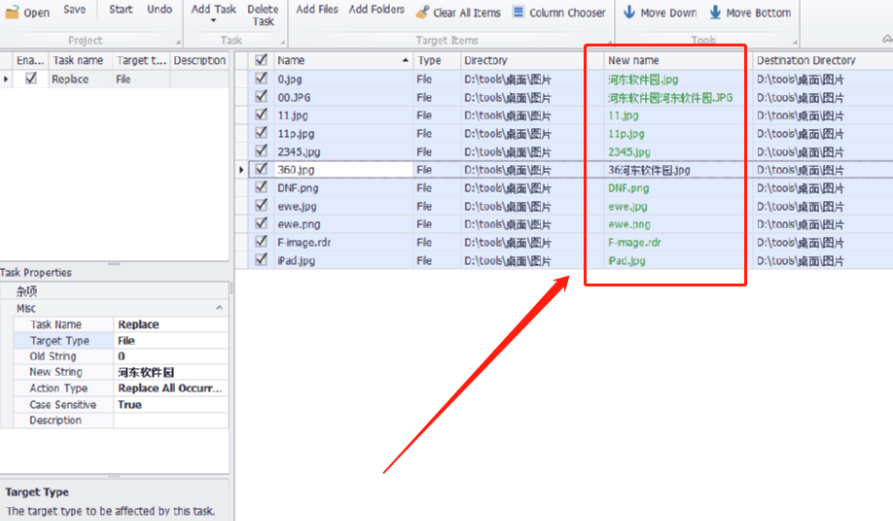Start the renaming with Start button
The image size is (893, 521).
pos(121,10)
